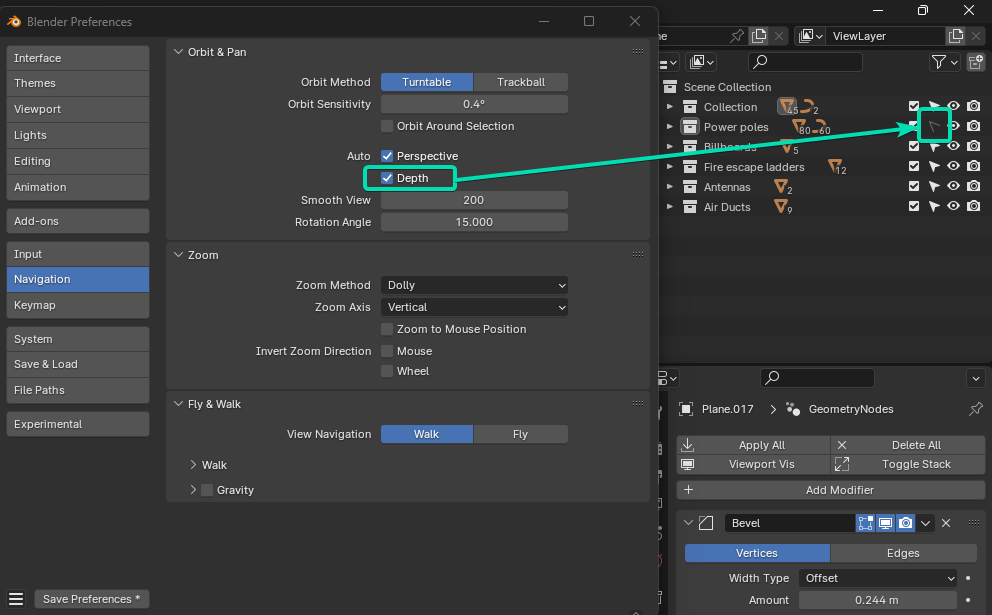Check Invert Zoom Direction Wheel option
The height and width of the screenshot is (615, 992).
pyautogui.click(x=387, y=371)
